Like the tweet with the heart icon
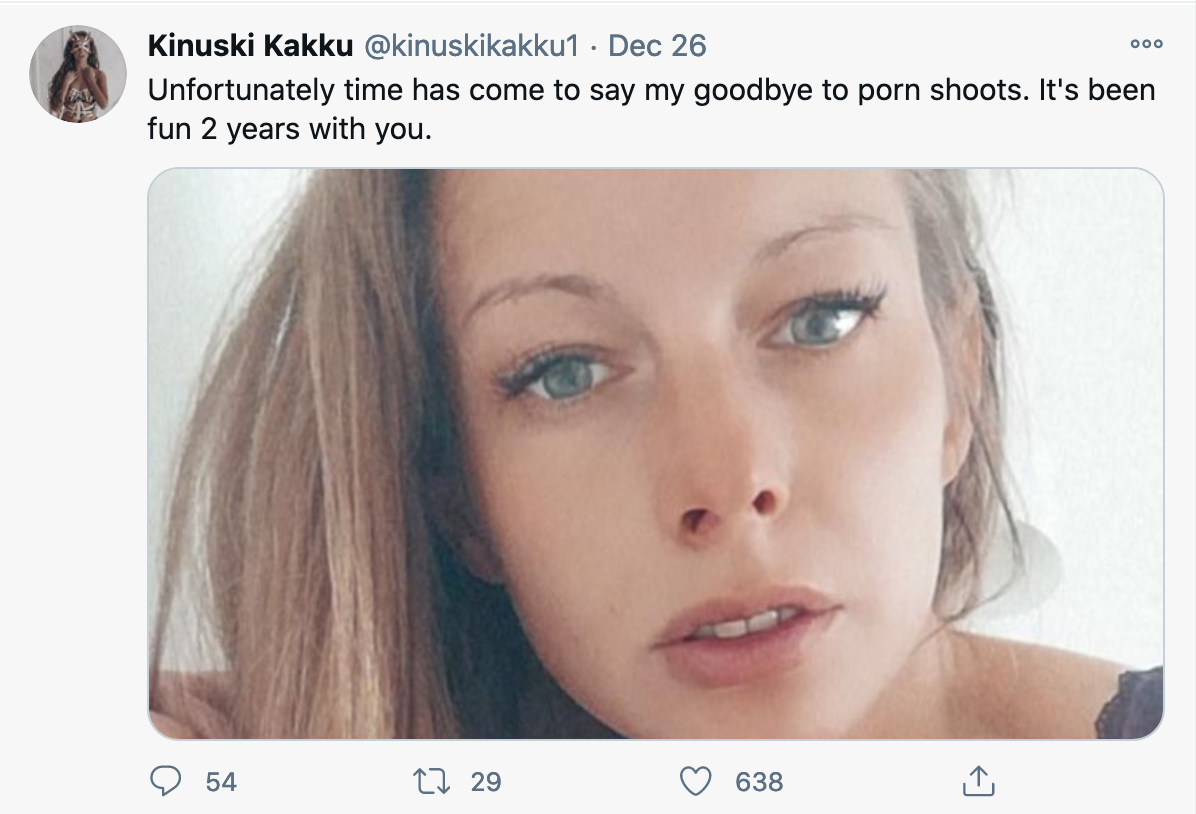 pos(695,781)
